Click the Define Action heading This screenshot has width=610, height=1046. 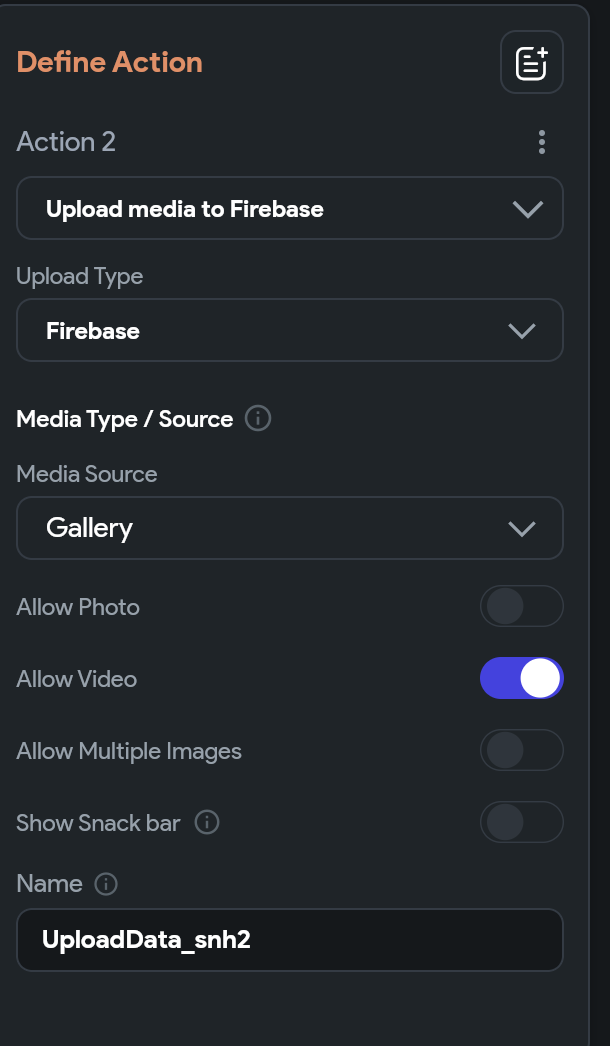tap(109, 62)
